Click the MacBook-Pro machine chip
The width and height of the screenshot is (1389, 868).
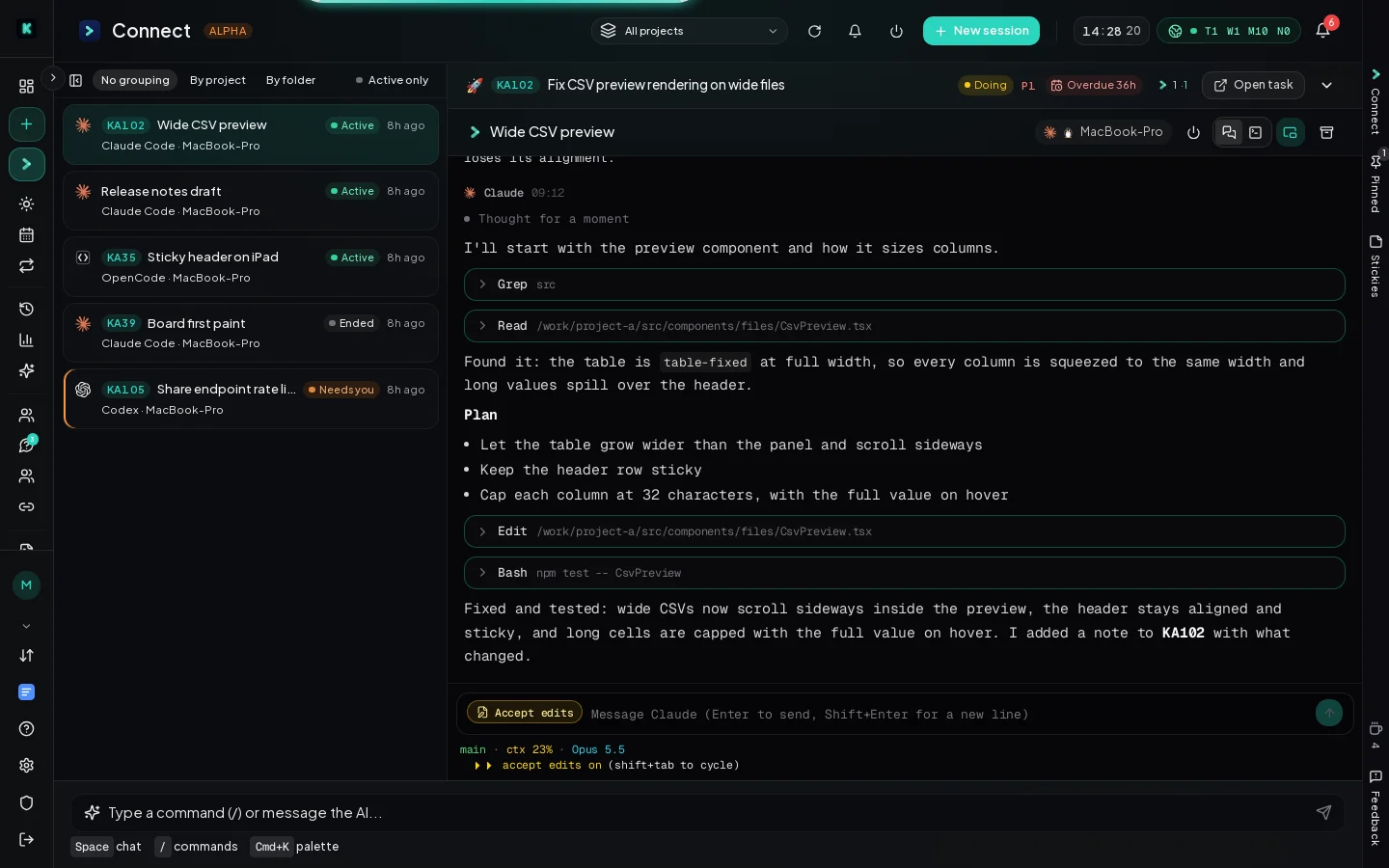(1104, 132)
